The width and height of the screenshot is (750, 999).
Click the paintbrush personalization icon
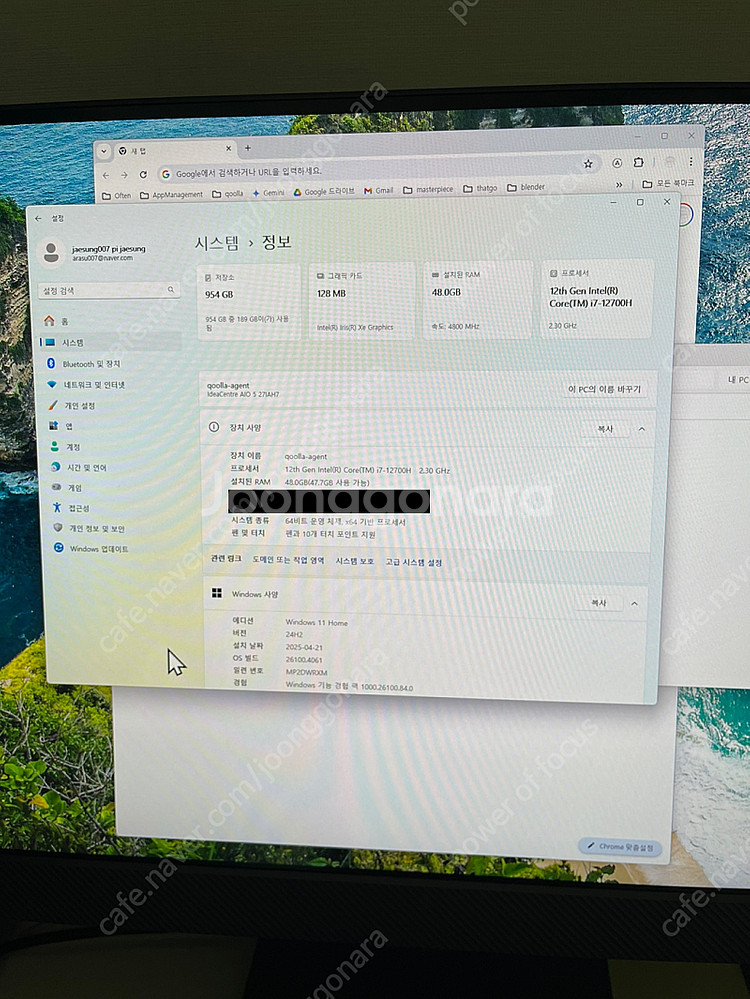[53, 405]
